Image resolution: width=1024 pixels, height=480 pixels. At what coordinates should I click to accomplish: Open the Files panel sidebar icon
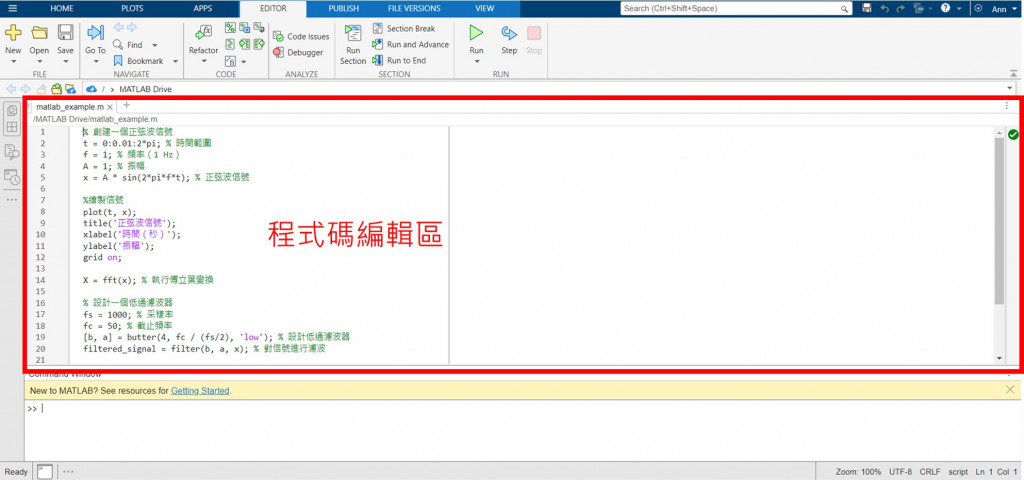[x=12, y=112]
